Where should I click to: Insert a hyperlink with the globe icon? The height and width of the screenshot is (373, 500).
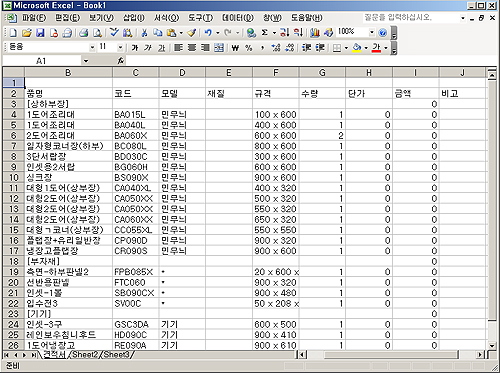pyautogui.click(x=251, y=32)
